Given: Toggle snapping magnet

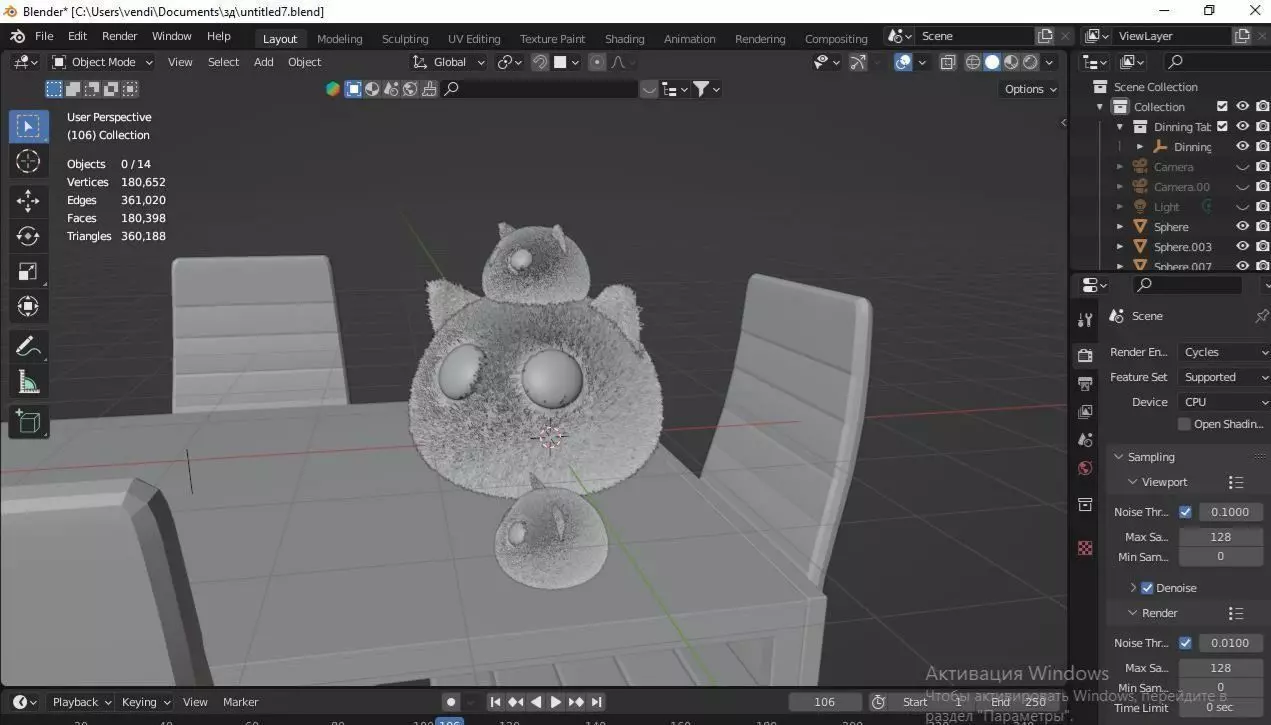Looking at the screenshot, I should tap(540, 62).
